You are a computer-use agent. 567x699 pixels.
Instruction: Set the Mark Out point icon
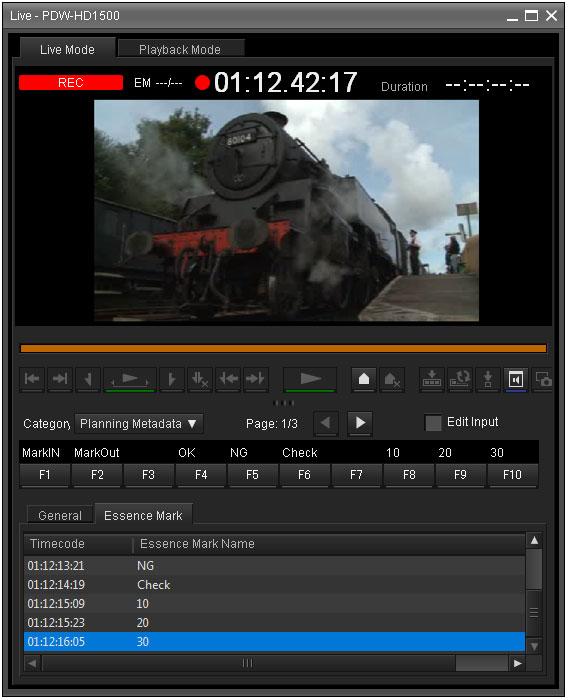coord(172,379)
